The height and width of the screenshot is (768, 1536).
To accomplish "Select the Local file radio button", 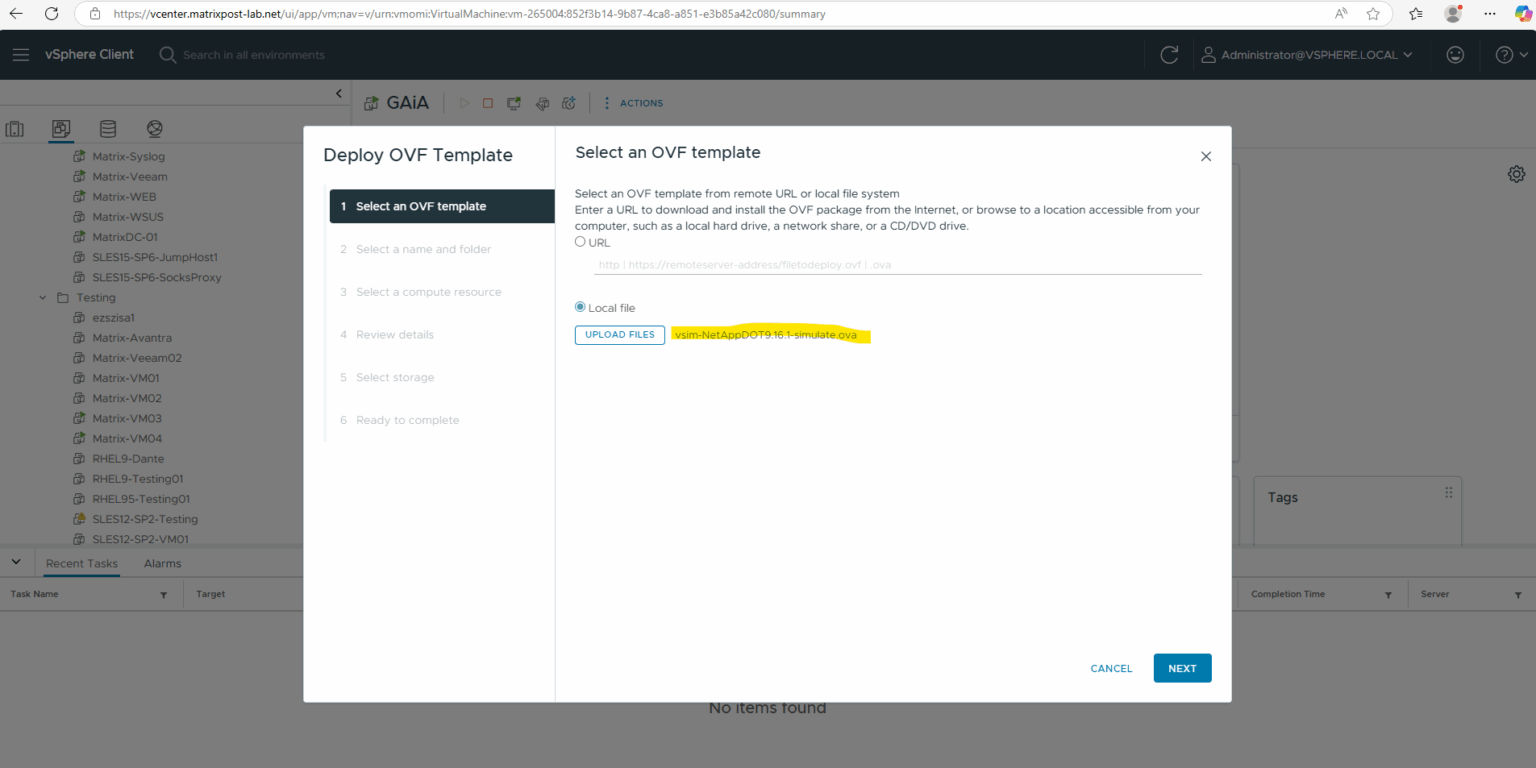I will 579,306.
